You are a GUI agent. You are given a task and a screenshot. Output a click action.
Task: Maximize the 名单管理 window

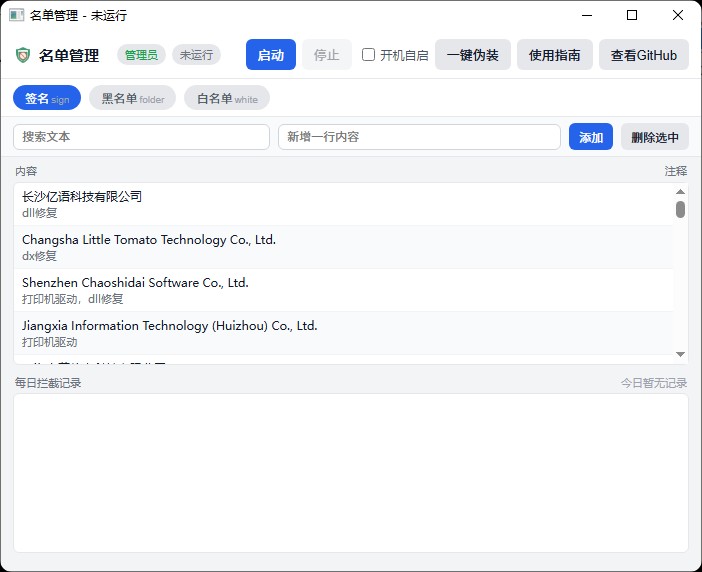(x=632, y=15)
